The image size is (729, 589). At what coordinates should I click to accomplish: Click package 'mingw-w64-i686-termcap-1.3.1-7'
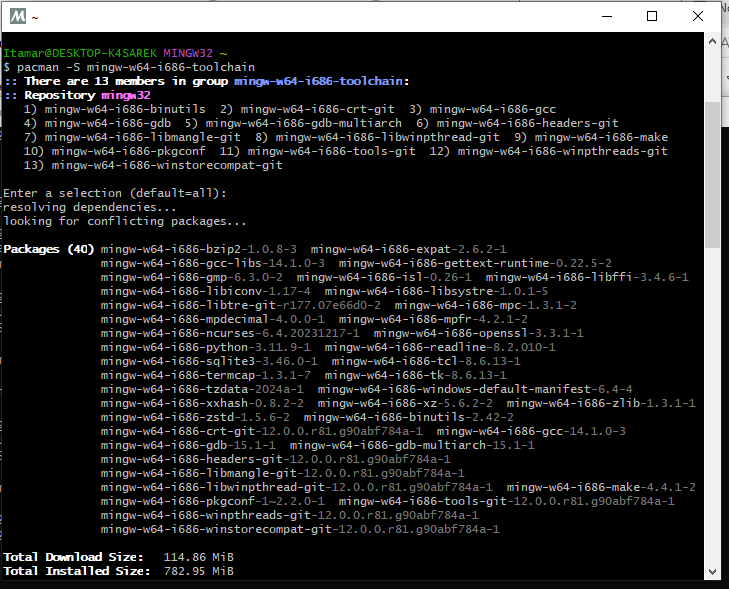tap(205, 375)
